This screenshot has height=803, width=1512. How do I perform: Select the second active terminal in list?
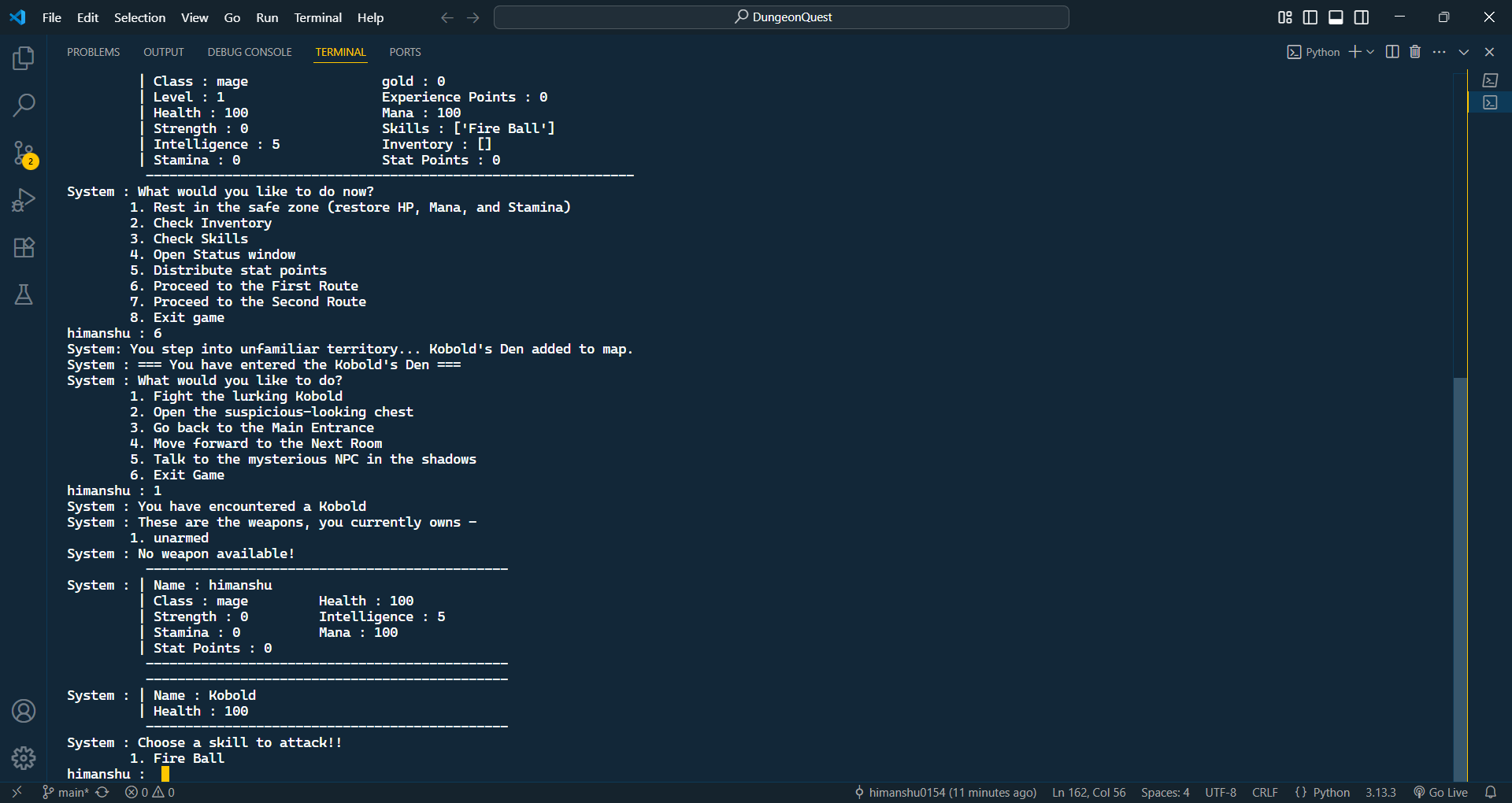(1490, 102)
